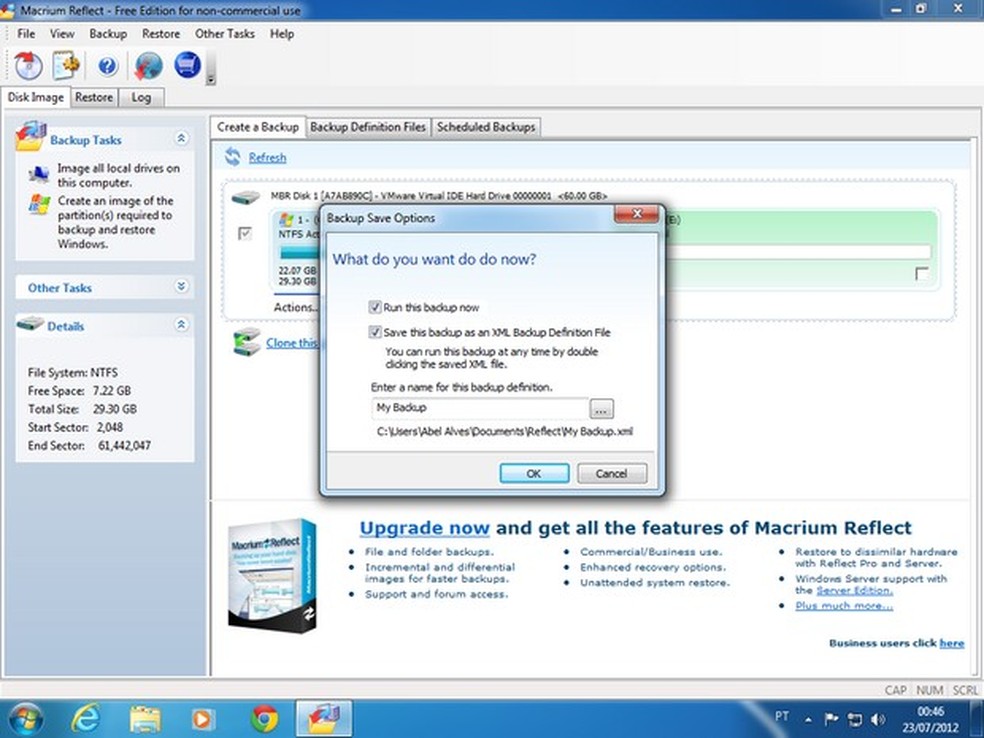Open the File menu
The image size is (984, 738).
pyautogui.click(x=26, y=34)
